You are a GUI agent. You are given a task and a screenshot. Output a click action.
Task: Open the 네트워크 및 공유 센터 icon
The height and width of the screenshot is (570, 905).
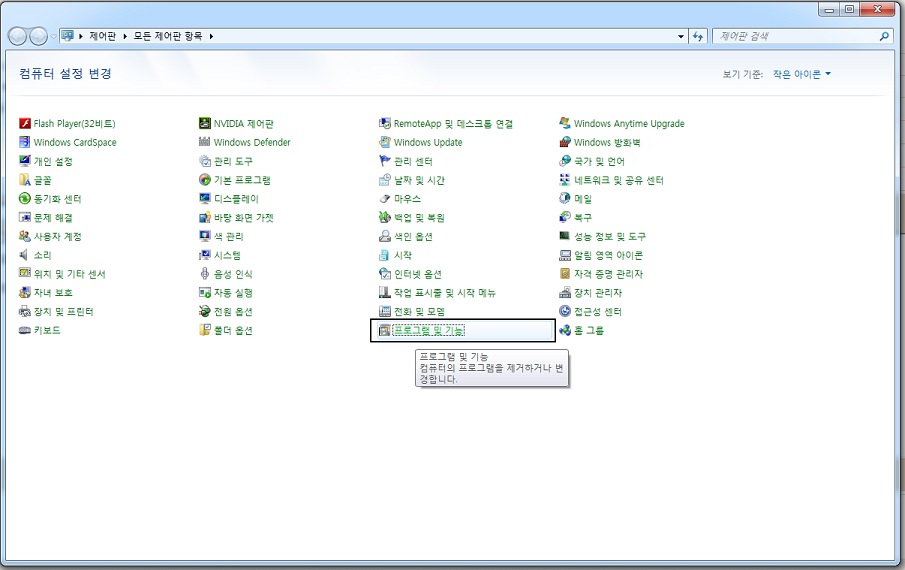(565, 180)
